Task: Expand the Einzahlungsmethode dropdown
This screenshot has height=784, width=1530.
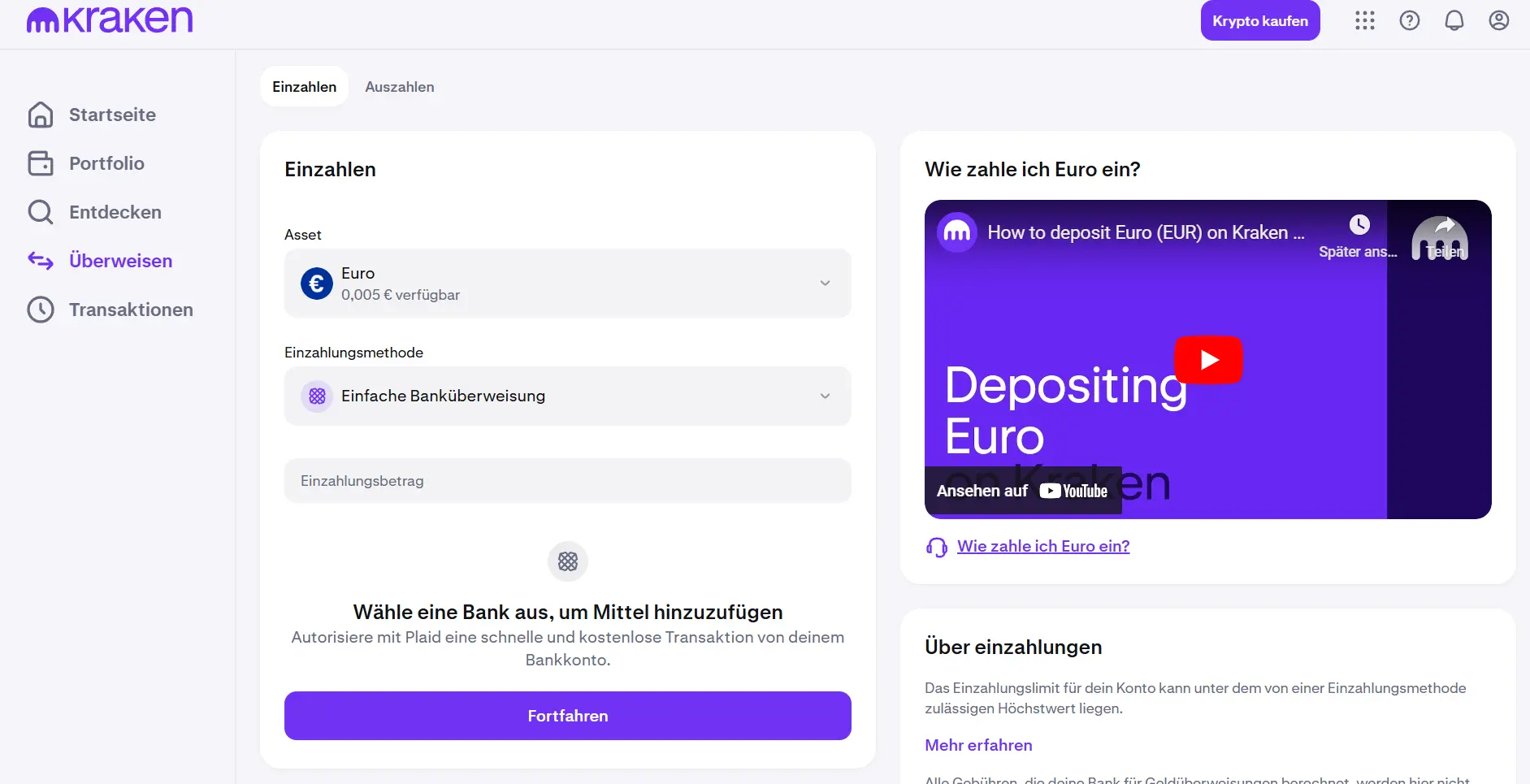Action: (568, 396)
